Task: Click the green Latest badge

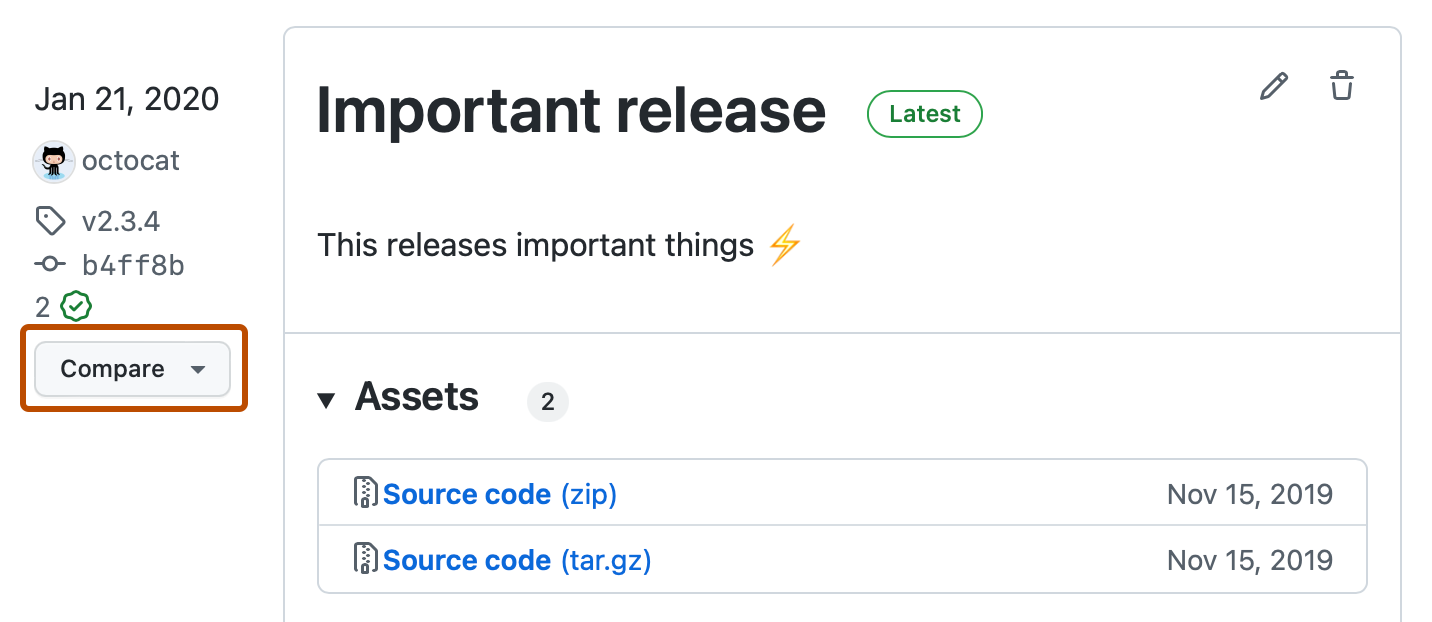Action: tap(924, 114)
